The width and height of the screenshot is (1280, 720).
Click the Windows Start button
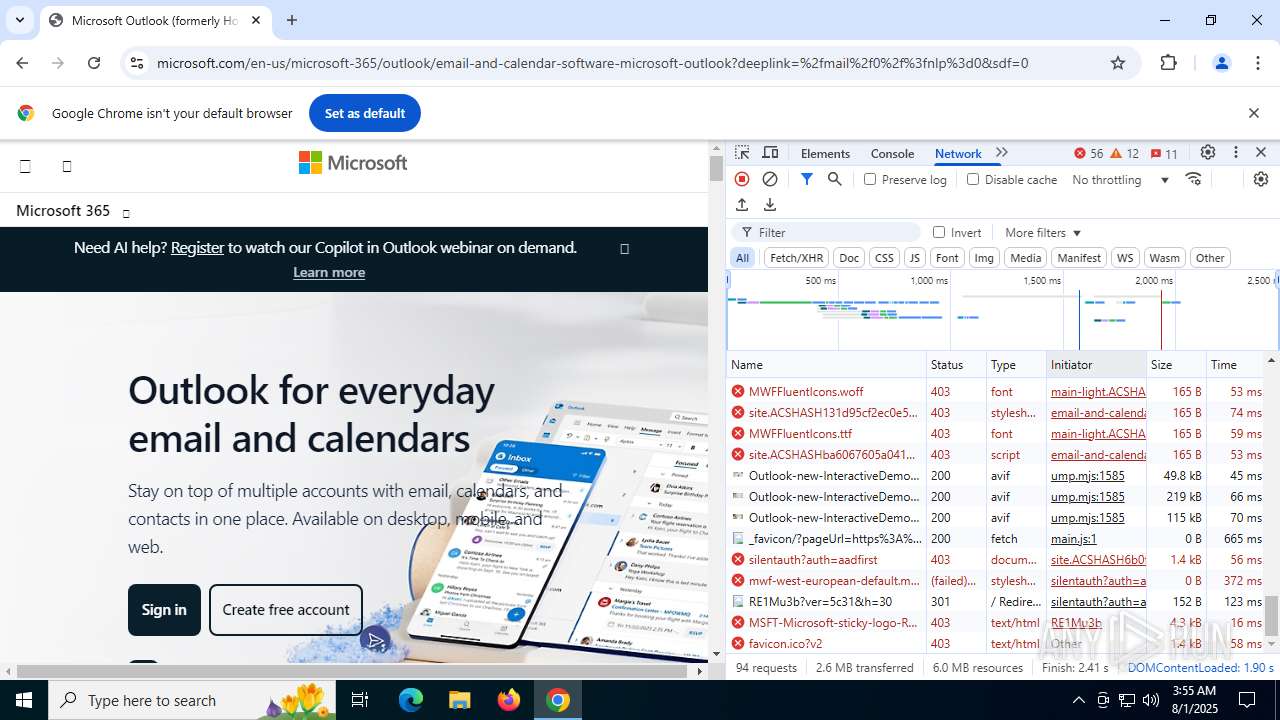click(23, 700)
